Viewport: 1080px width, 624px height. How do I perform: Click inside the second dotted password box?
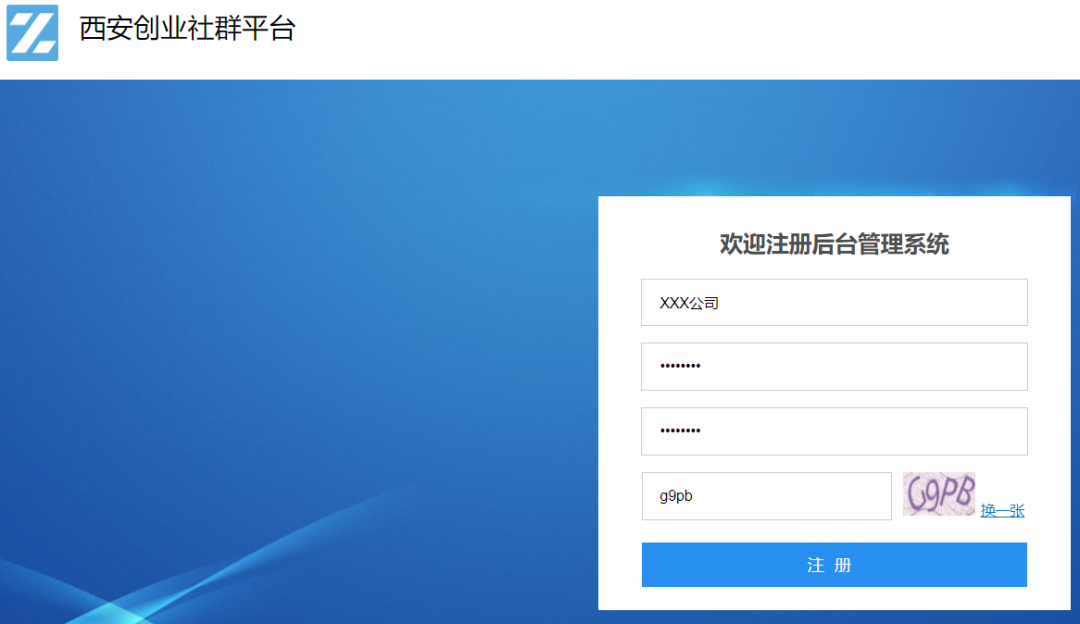834,431
